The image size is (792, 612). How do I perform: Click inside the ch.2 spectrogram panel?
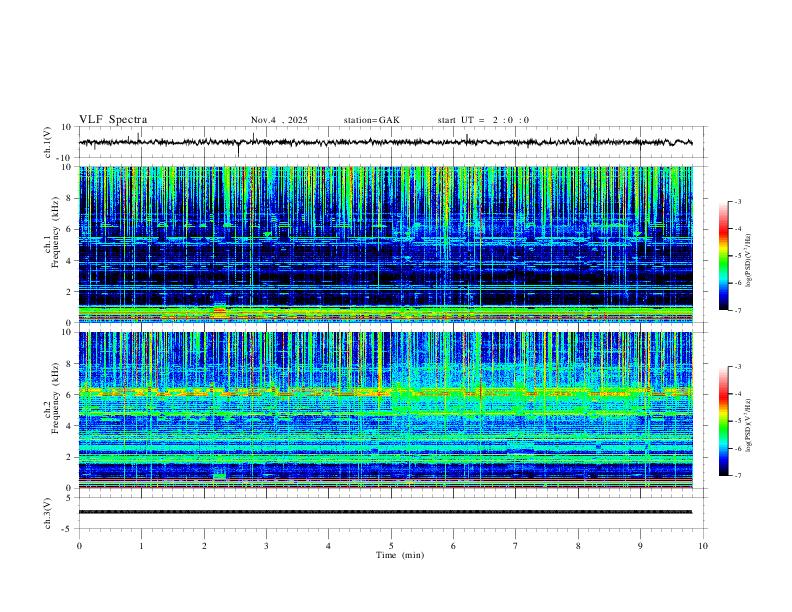[385, 410]
